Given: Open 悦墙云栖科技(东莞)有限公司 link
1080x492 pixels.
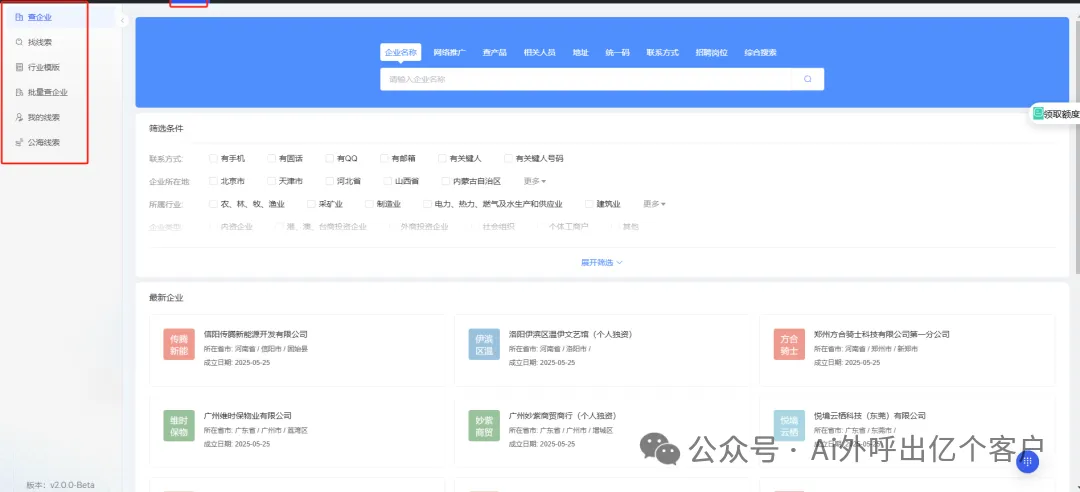Looking at the screenshot, I should (x=869, y=416).
